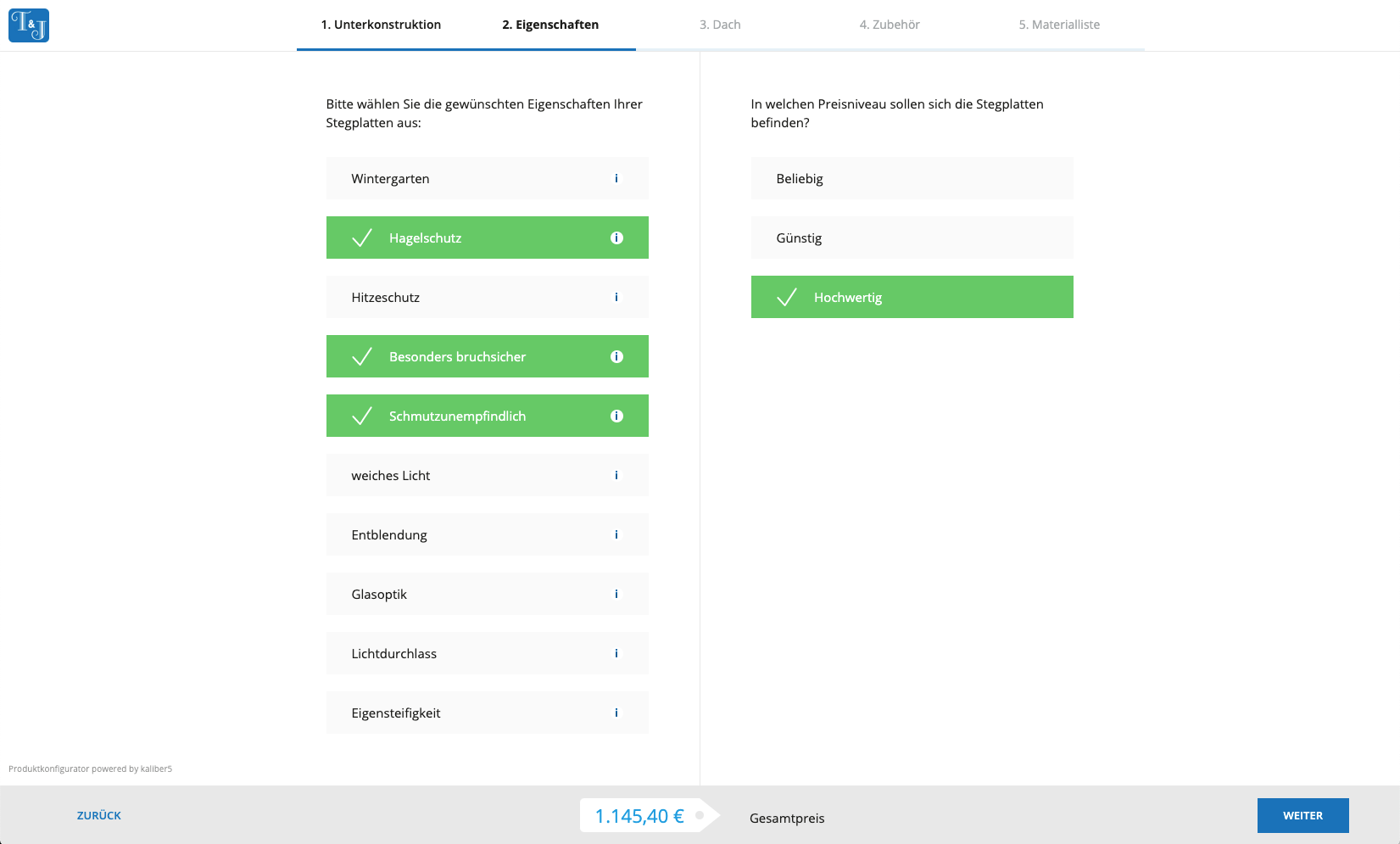Open info icon for Hitzeschutz
Screen dimensions: 1400x844
point(616,297)
